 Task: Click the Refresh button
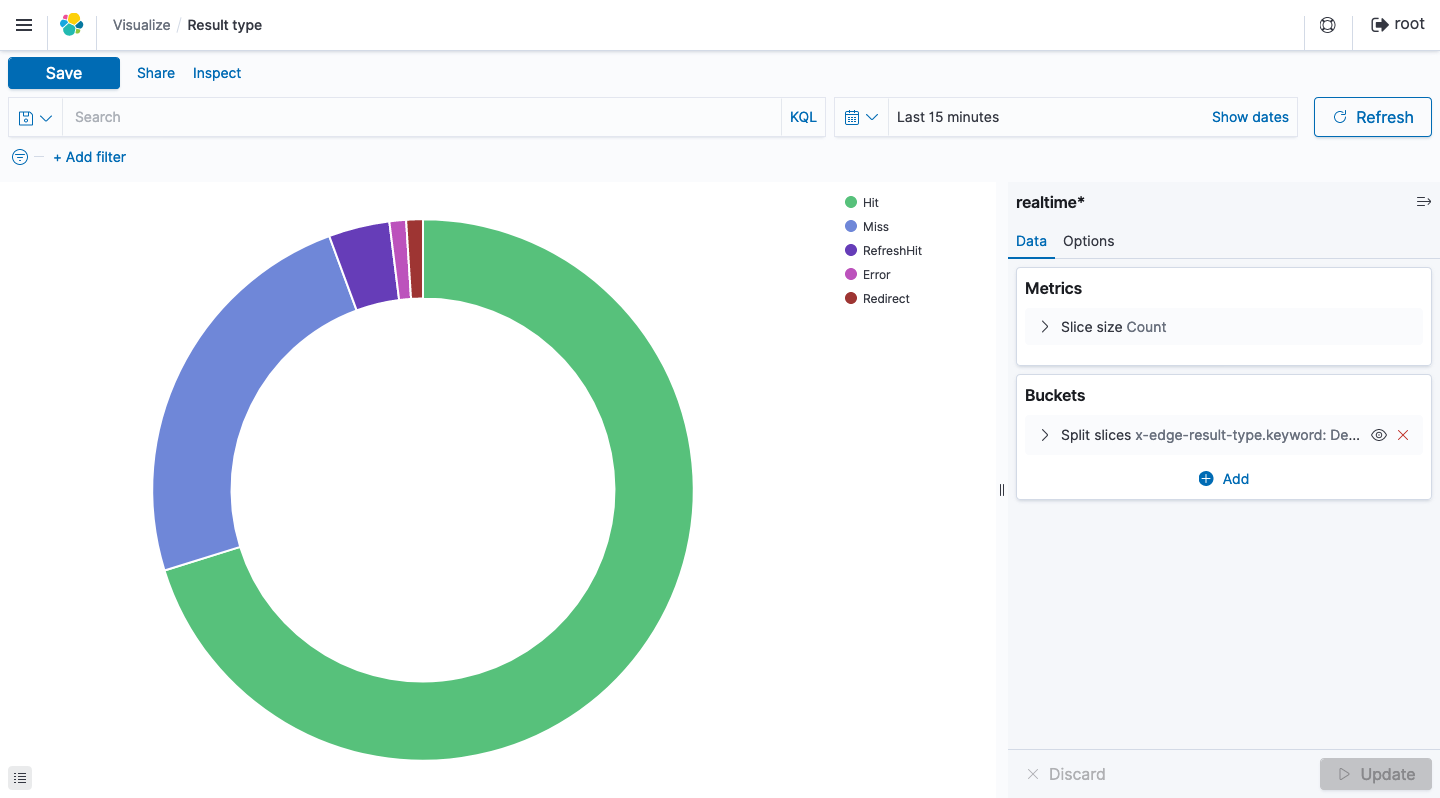(x=1372, y=117)
